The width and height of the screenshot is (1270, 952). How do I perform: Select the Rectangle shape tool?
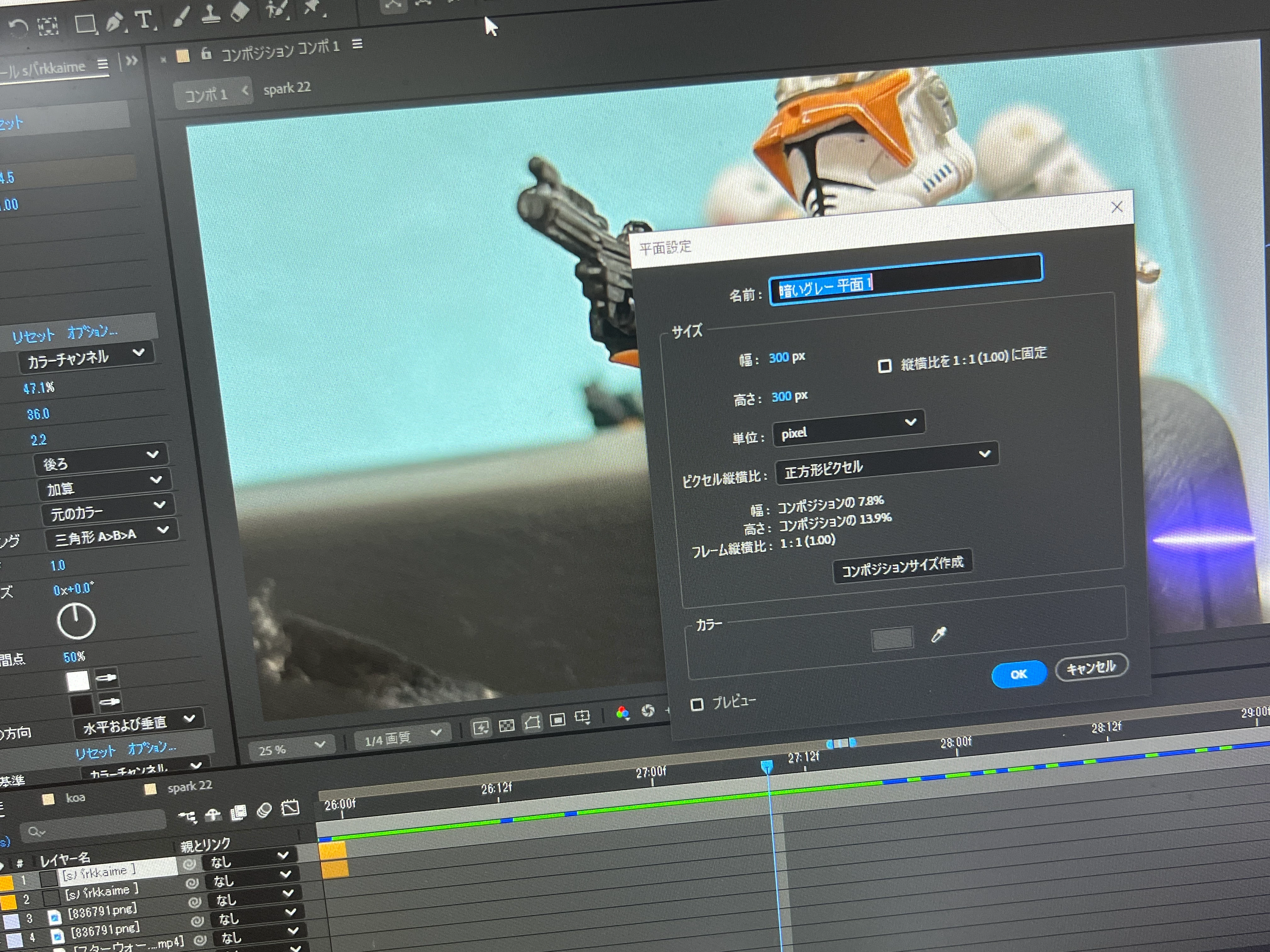85,24
